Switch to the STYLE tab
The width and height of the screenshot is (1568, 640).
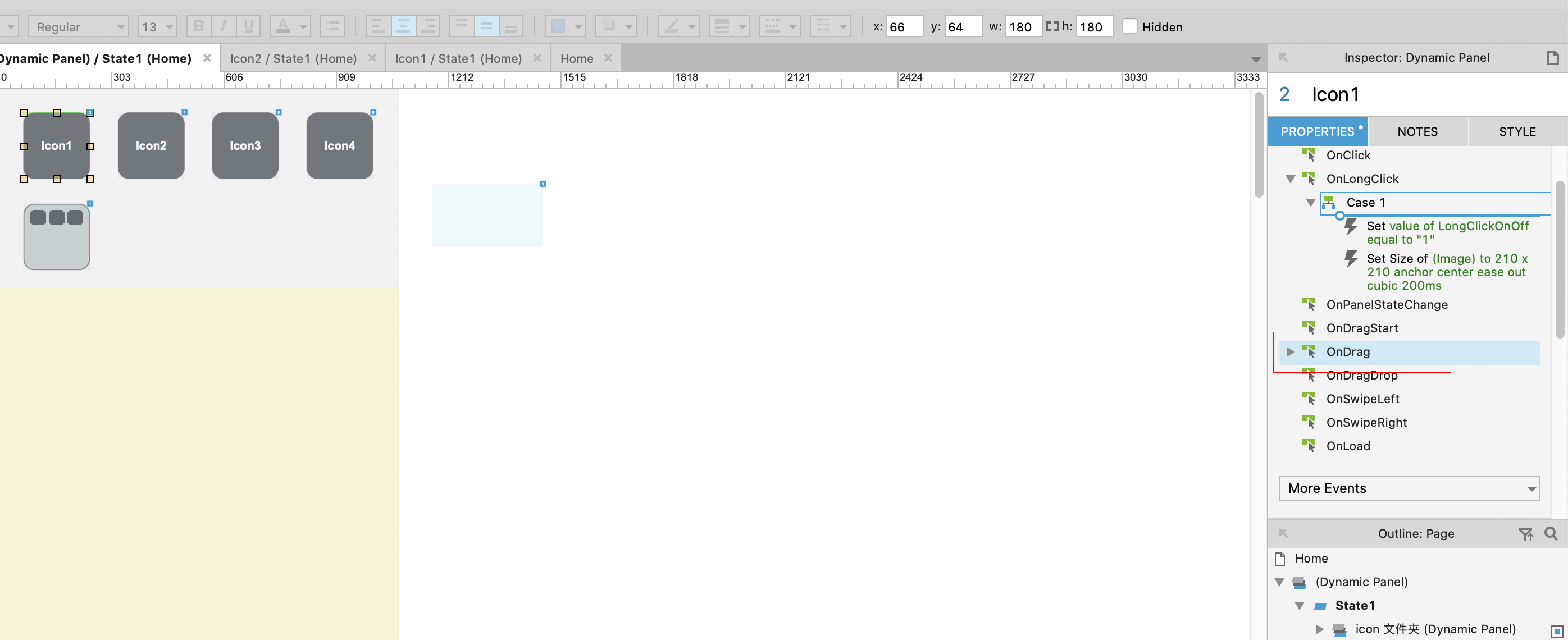1517,131
